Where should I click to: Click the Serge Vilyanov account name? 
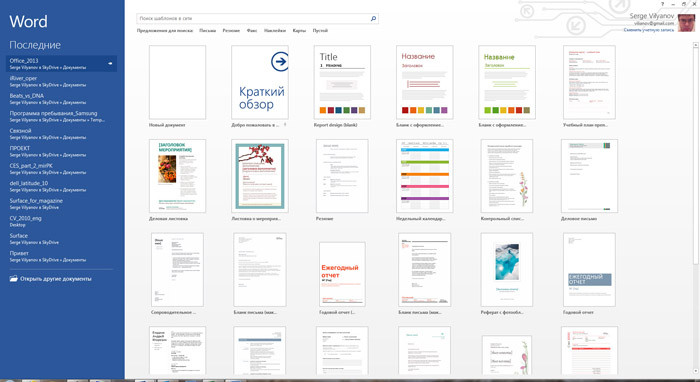click(x=652, y=16)
